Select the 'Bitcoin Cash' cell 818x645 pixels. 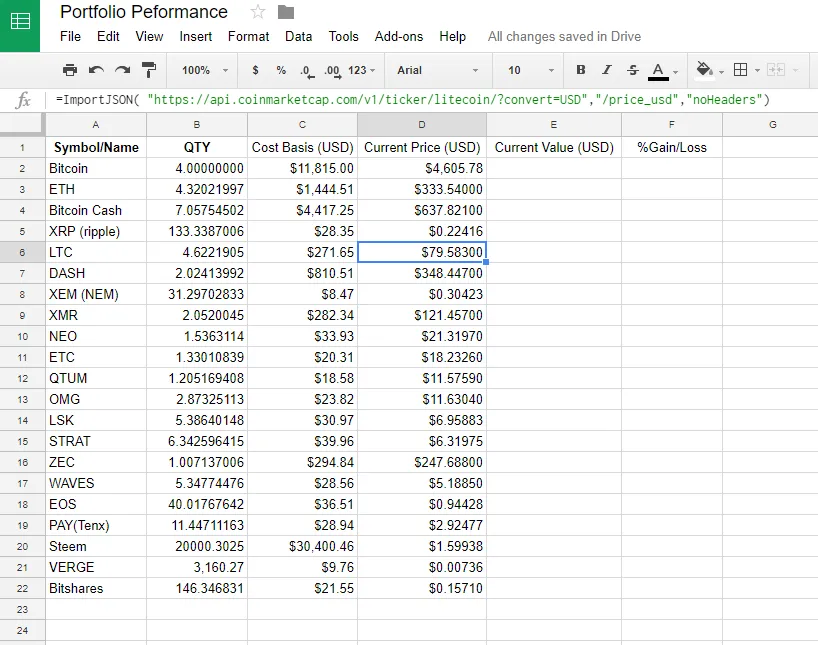point(96,210)
